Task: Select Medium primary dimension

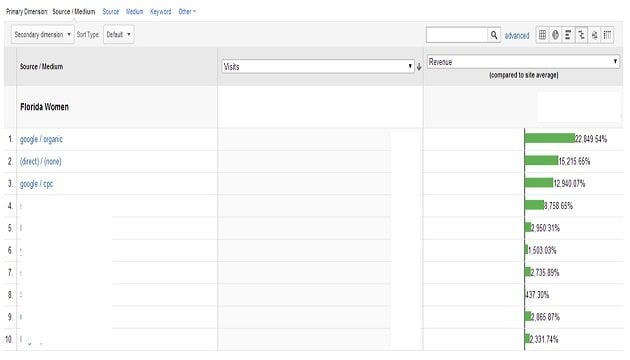Action: (x=134, y=12)
